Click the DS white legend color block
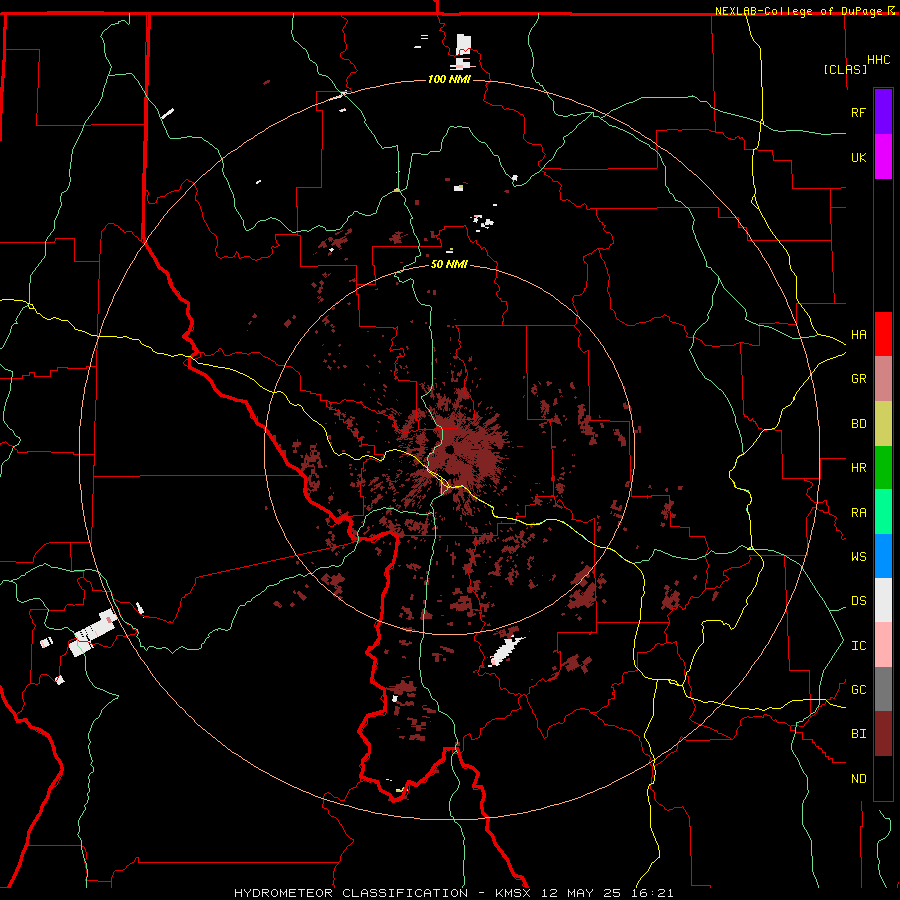The image size is (900, 900). tap(883, 600)
